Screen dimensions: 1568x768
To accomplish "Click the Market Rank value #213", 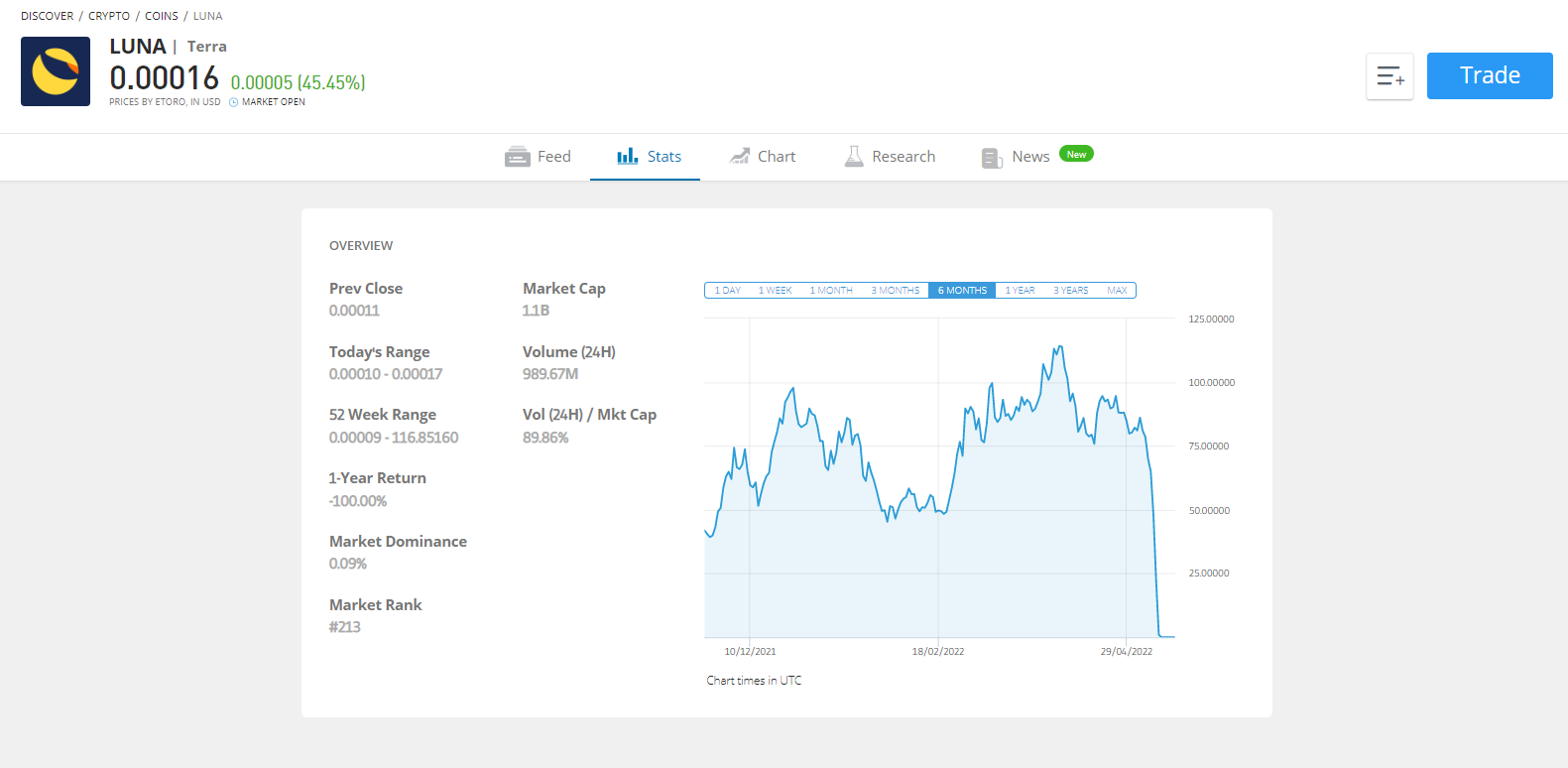I will [x=345, y=627].
